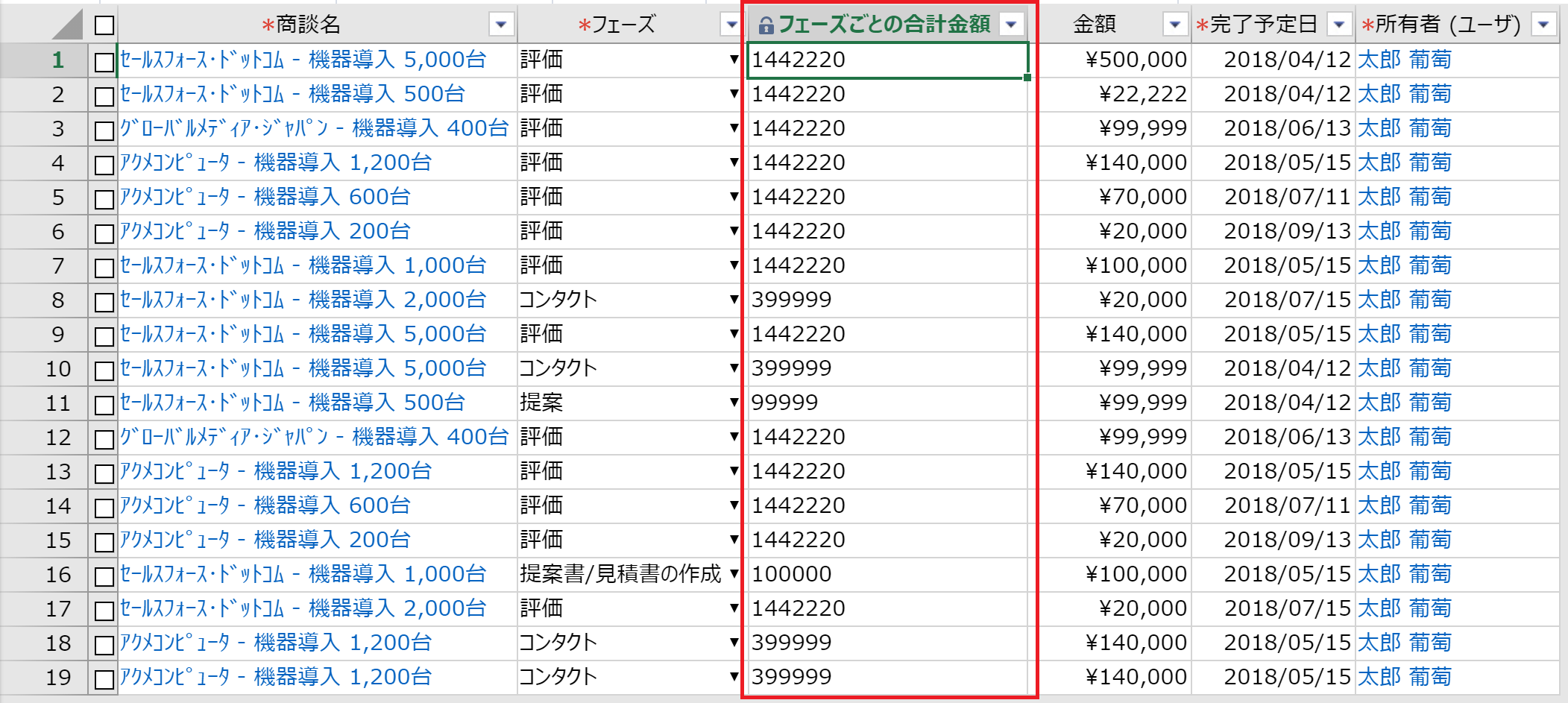Viewport: 1568px width, 703px height.
Task: Open row 3 グローバルメディア・ジャパン 400台 link
Action: 314,128
